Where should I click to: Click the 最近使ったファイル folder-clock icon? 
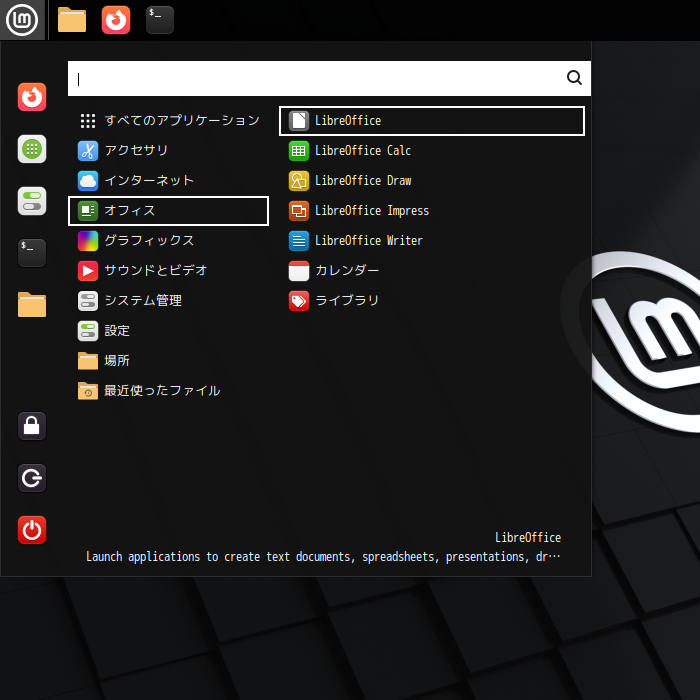tap(88, 391)
